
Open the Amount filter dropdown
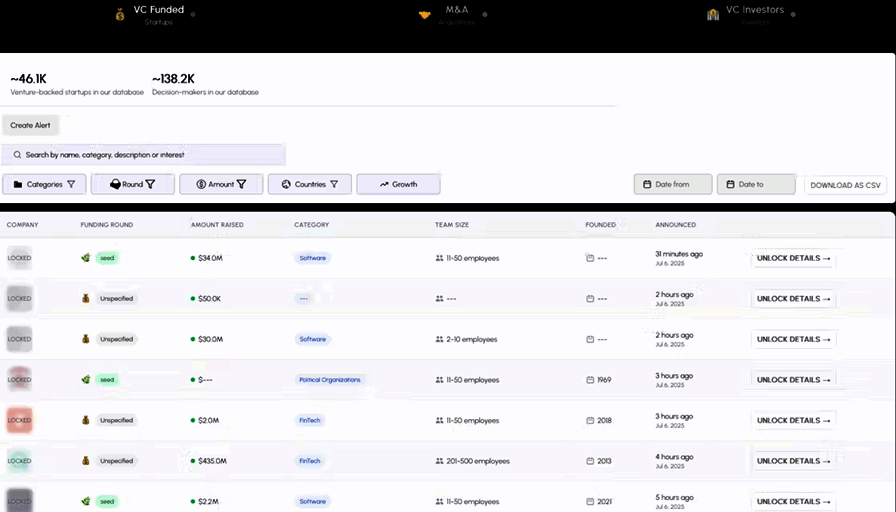coord(221,185)
